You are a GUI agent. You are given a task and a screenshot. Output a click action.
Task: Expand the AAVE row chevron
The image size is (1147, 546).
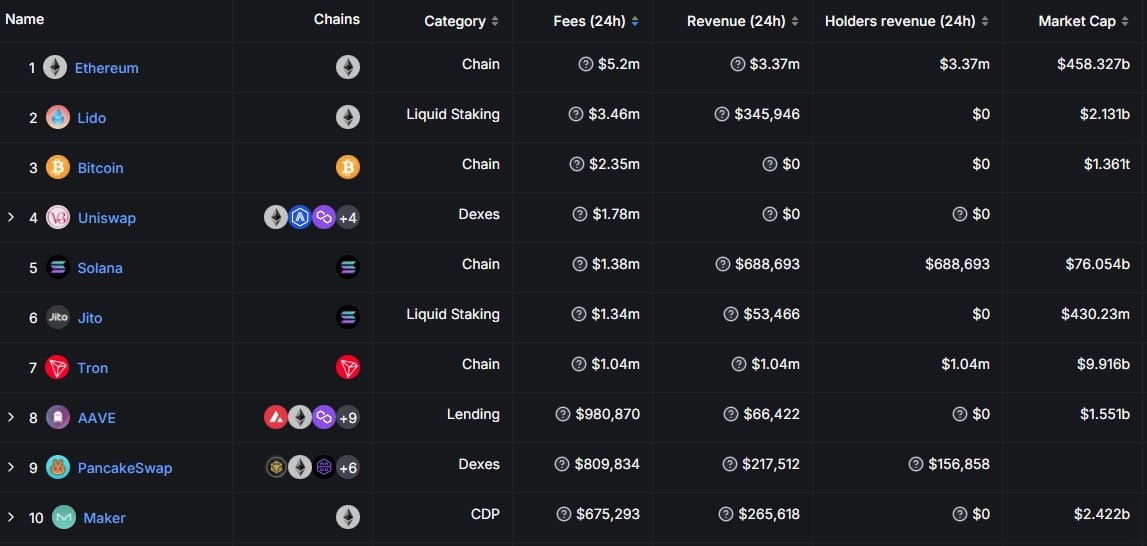[11, 417]
